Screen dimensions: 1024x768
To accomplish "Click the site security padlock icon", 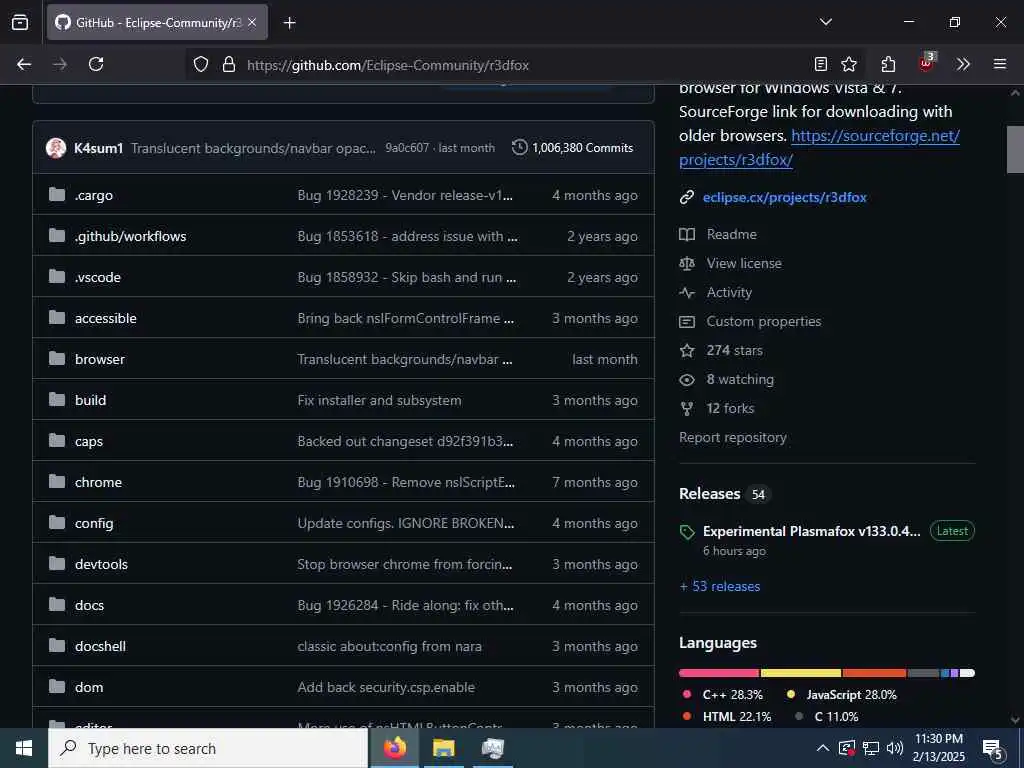I will 229,65.
